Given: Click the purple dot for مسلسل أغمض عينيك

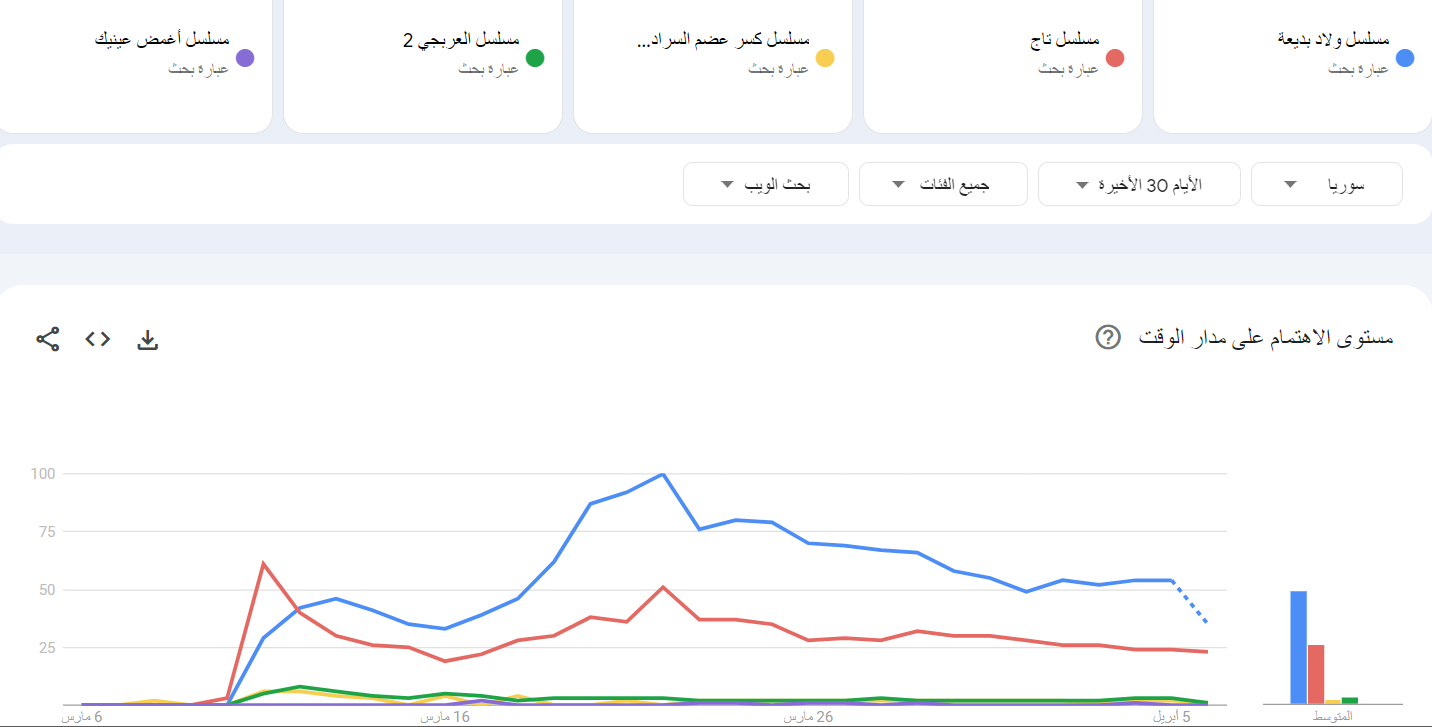Looking at the screenshot, I should coord(245,58).
